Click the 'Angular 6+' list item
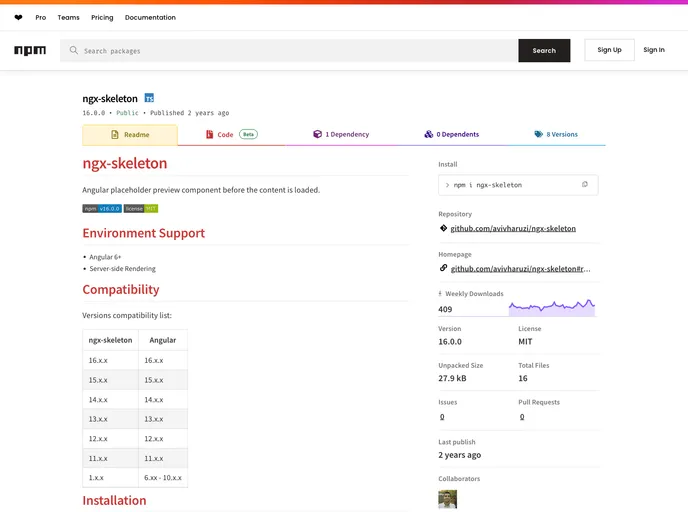The height and width of the screenshot is (512, 688). point(105,257)
